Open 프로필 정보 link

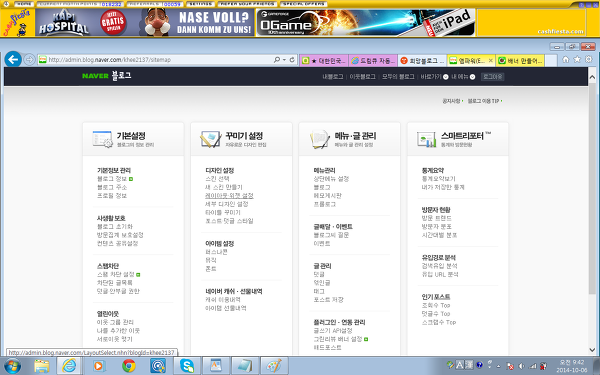(x=112, y=196)
